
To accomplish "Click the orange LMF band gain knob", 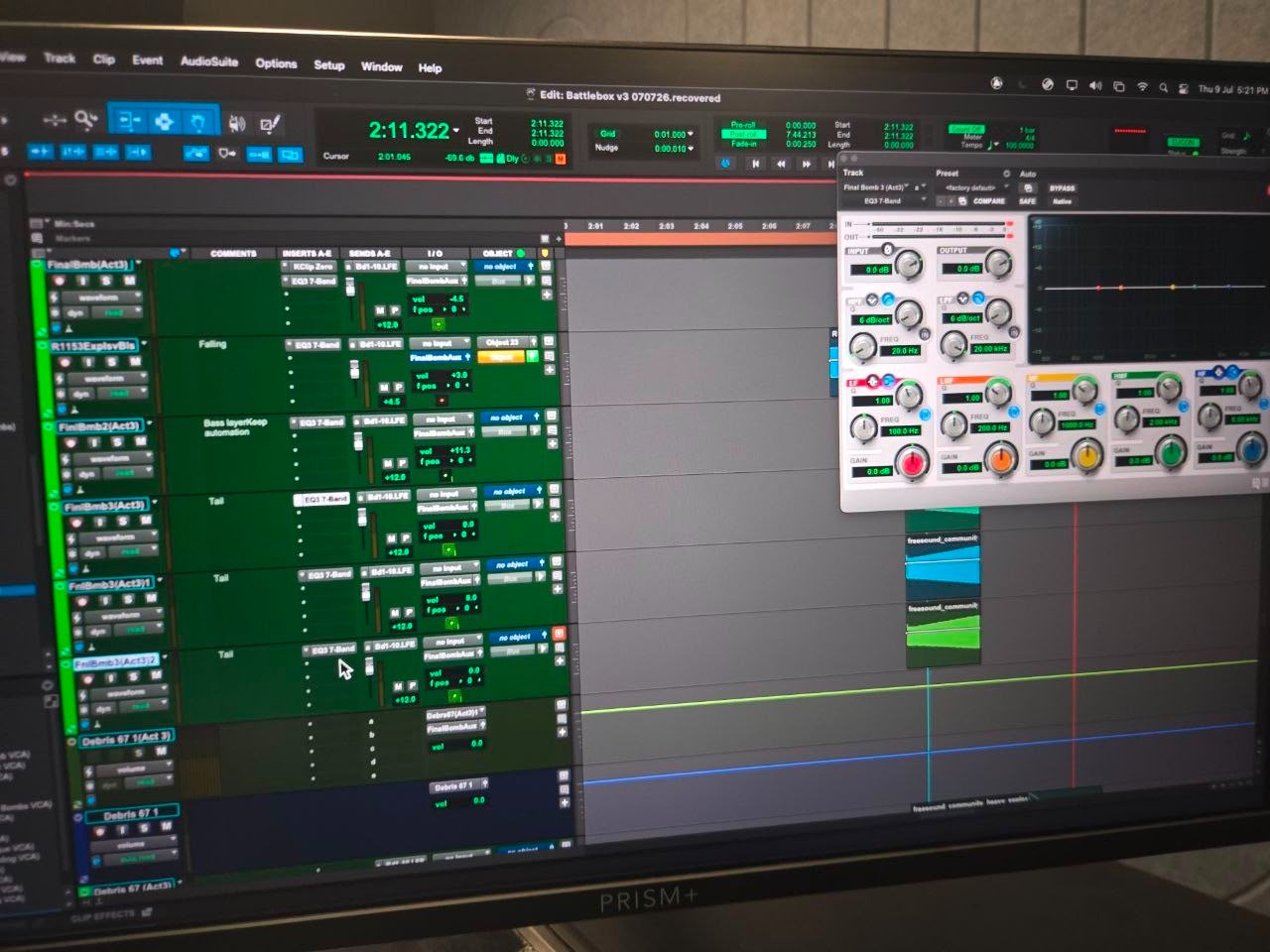I will point(1001,459).
